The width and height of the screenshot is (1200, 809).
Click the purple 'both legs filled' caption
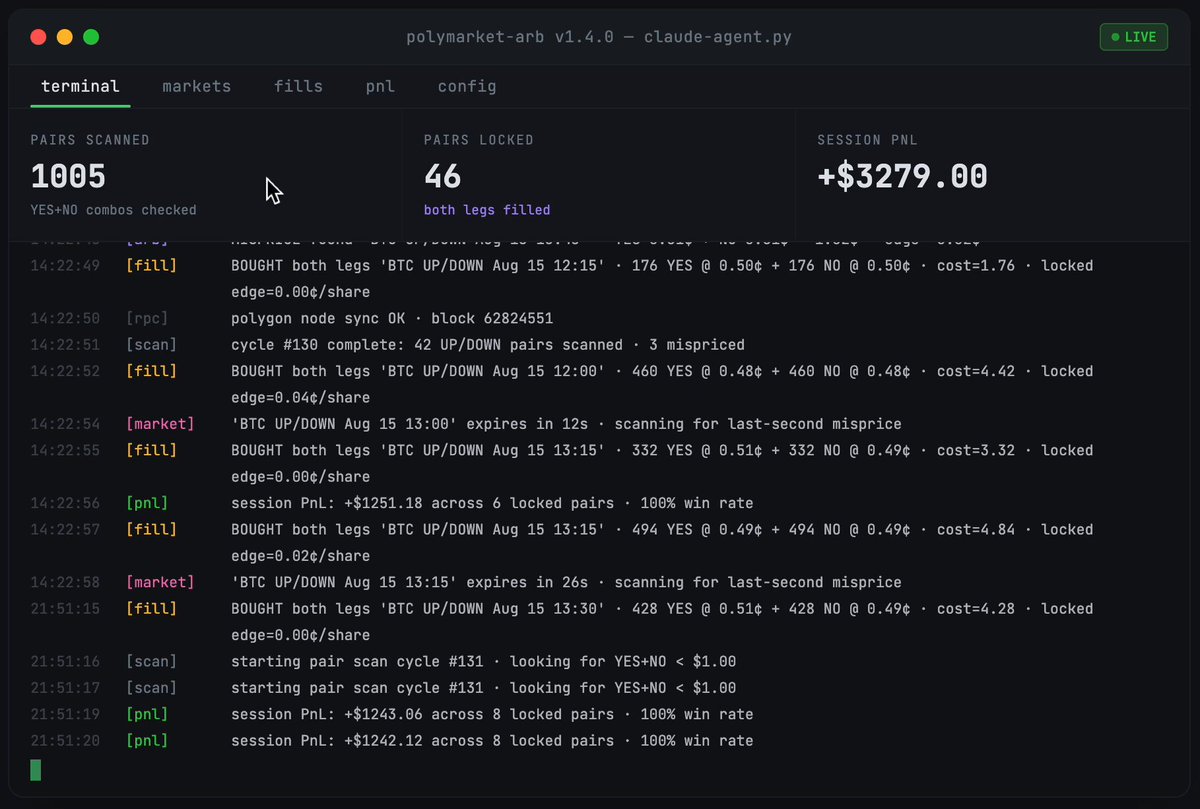click(x=487, y=210)
